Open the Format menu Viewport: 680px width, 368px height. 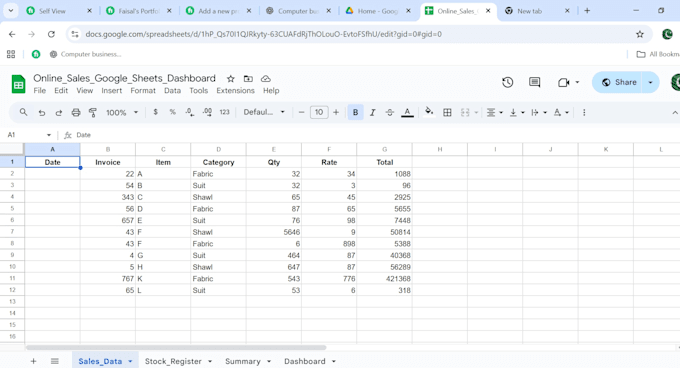143,91
